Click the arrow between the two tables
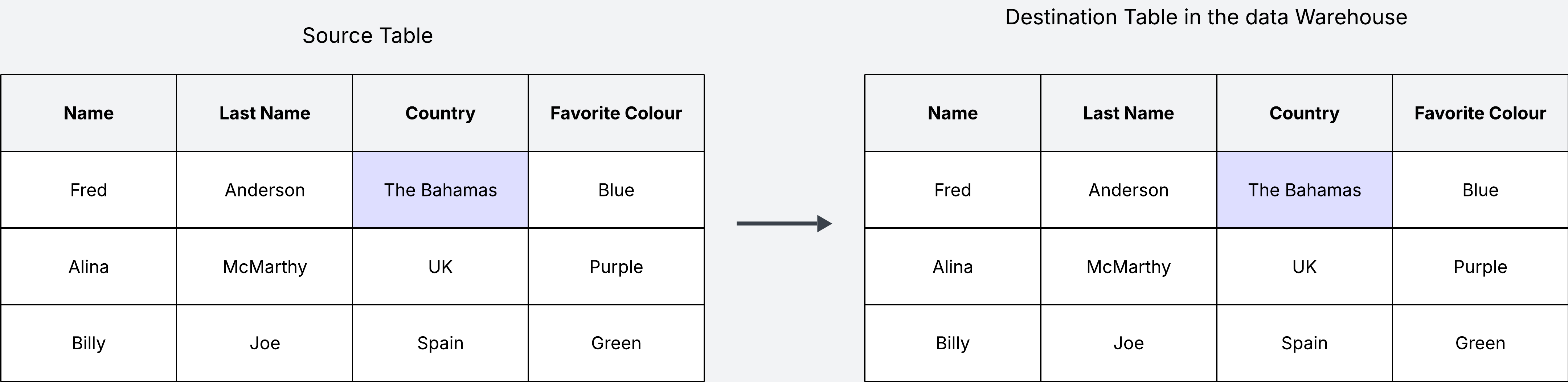 point(783,224)
